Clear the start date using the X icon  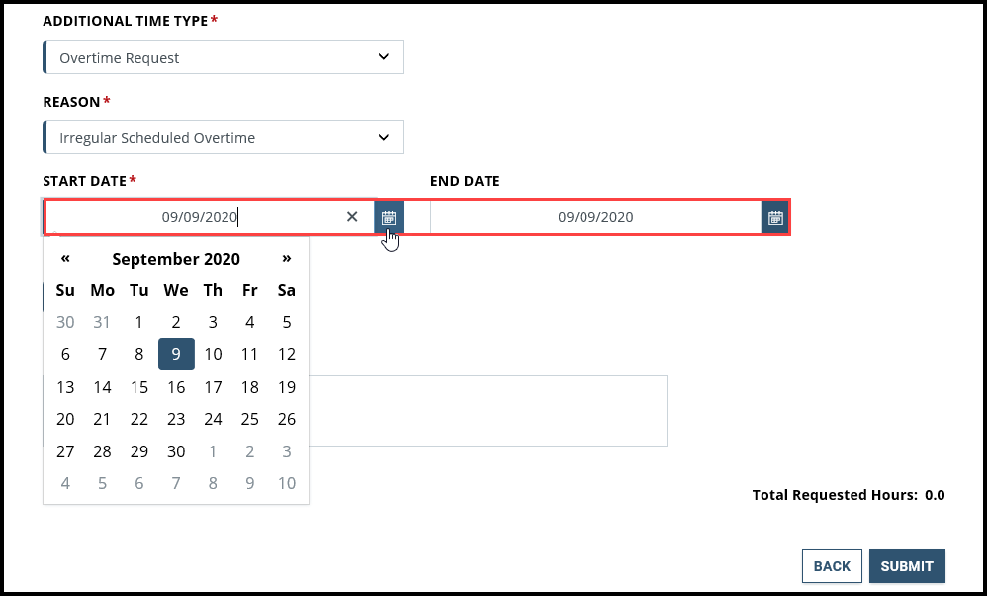352,216
